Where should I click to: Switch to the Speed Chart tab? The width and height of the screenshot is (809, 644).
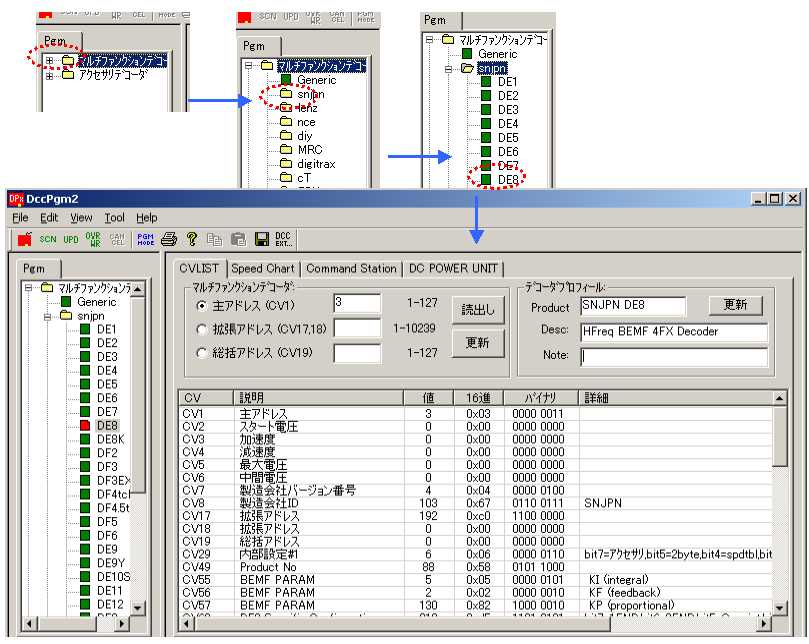[x=264, y=268]
